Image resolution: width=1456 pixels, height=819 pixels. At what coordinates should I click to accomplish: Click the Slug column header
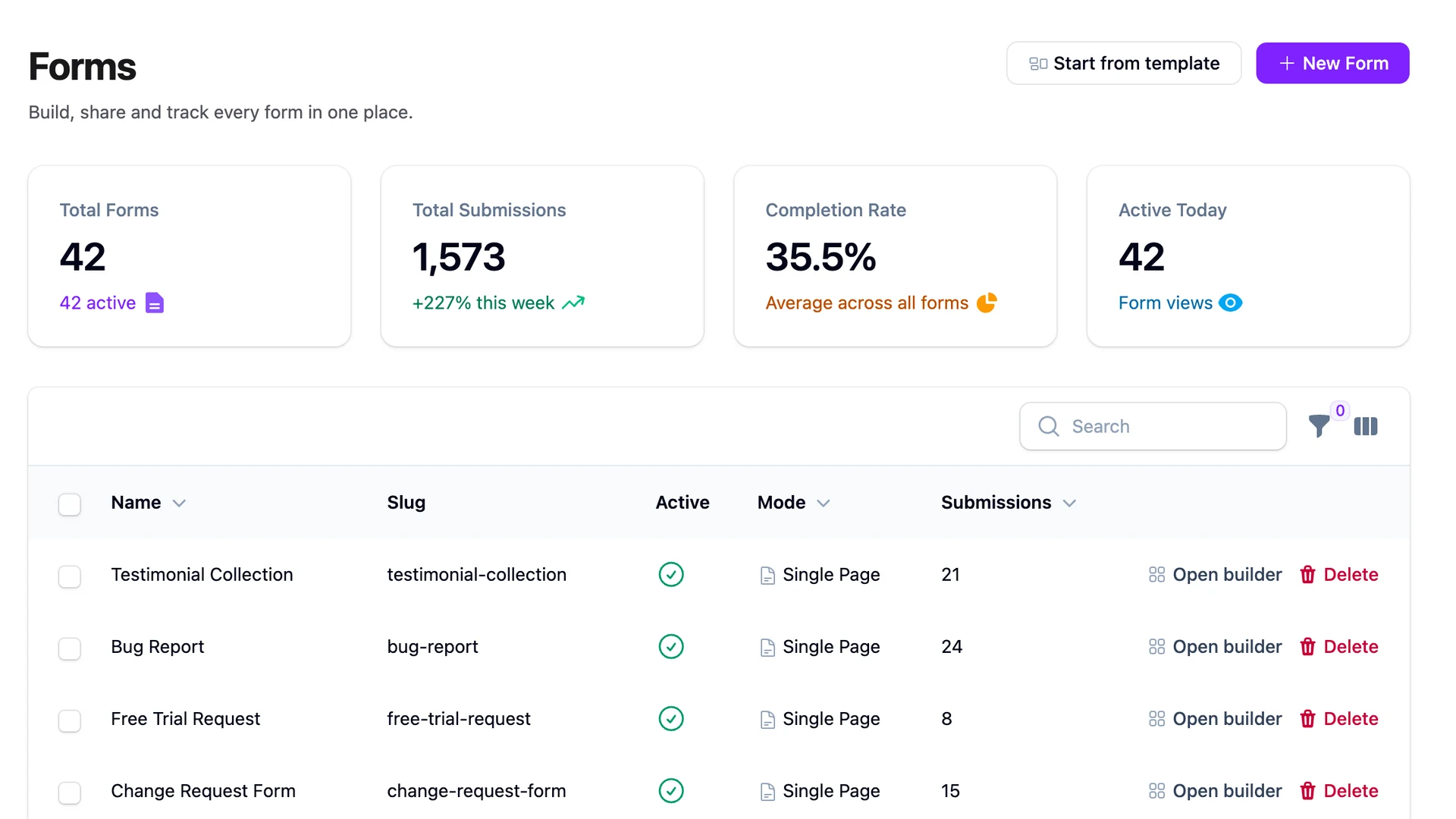(406, 503)
